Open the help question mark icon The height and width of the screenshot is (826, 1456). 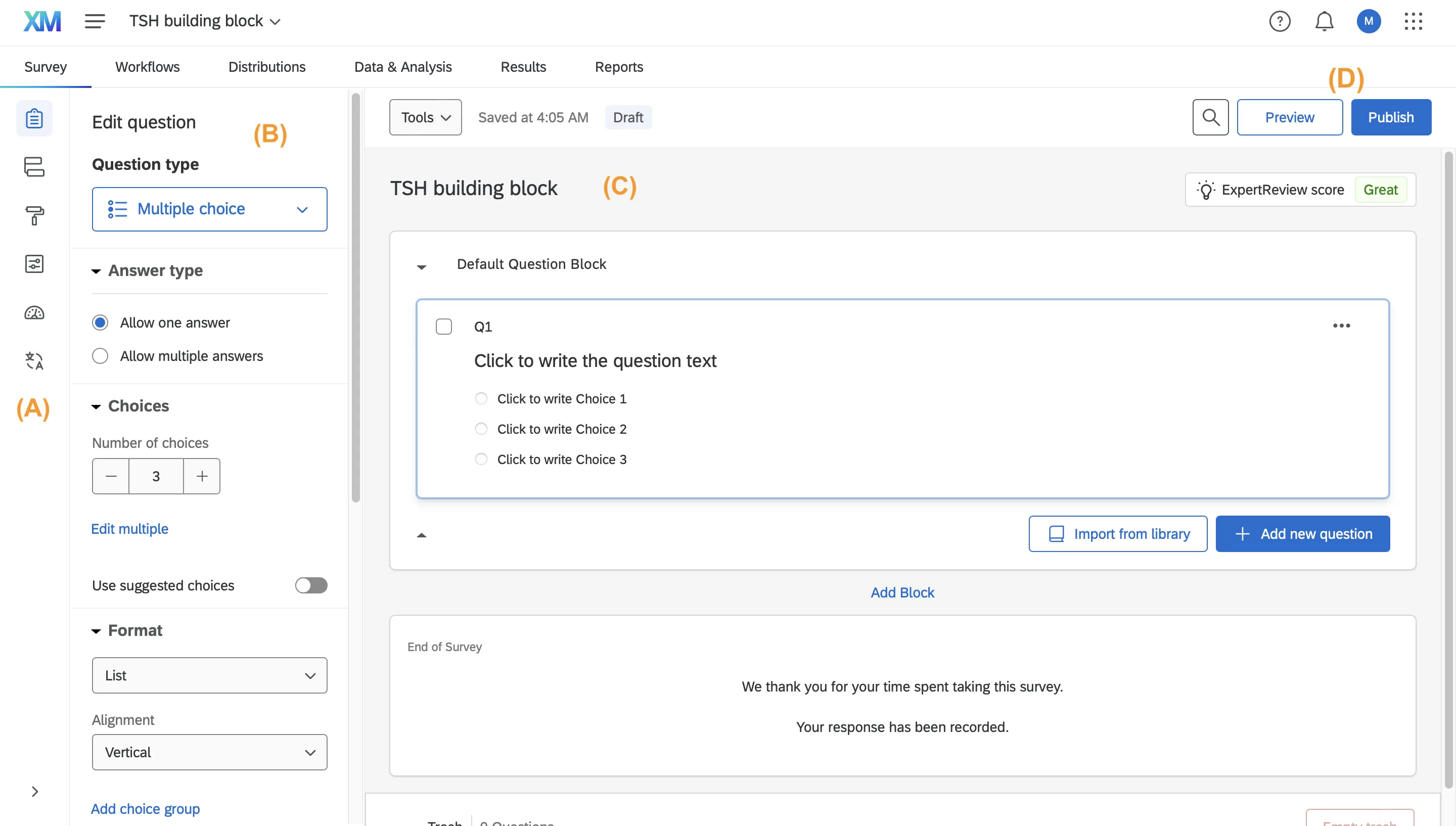click(x=1279, y=22)
